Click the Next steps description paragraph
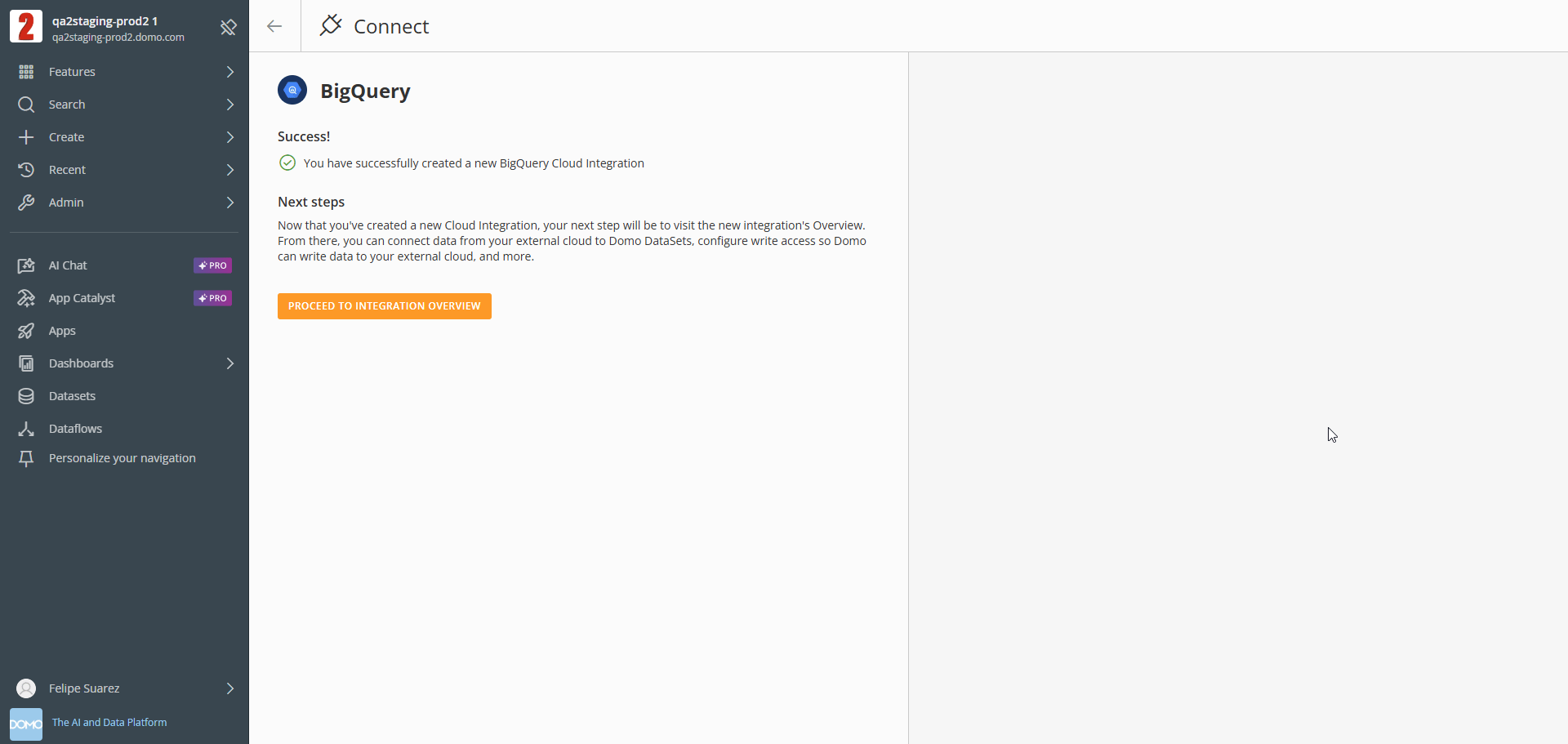This screenshot has width=1568, height=744. pyautogui.click(x=572, y=241)
